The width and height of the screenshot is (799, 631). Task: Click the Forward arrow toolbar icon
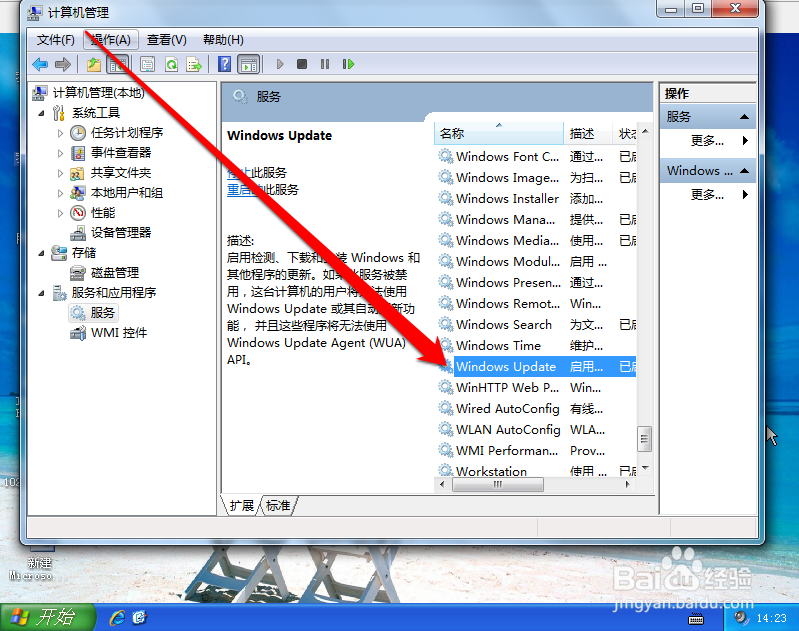62,64
